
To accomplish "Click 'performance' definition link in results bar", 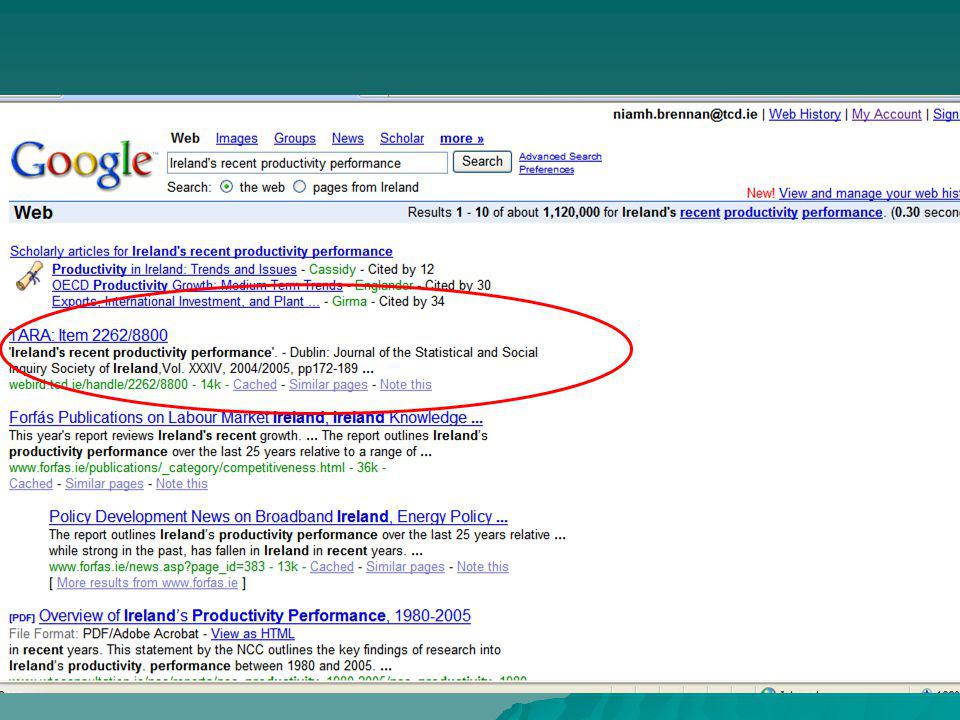I will click(842, 212).
